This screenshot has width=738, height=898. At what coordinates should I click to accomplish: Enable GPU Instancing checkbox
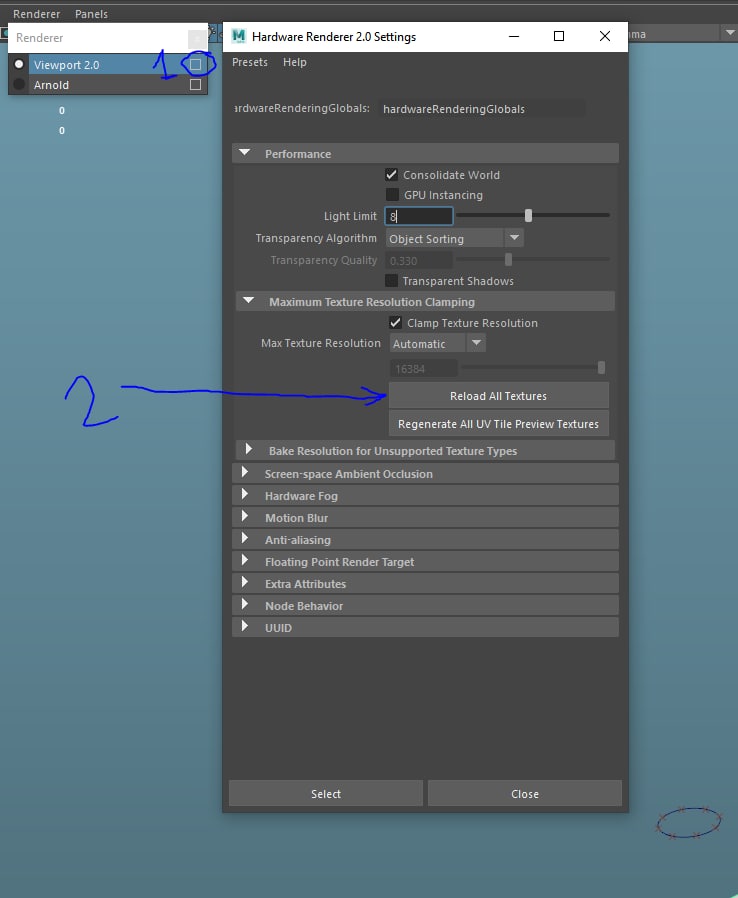[x=392, y=194]
